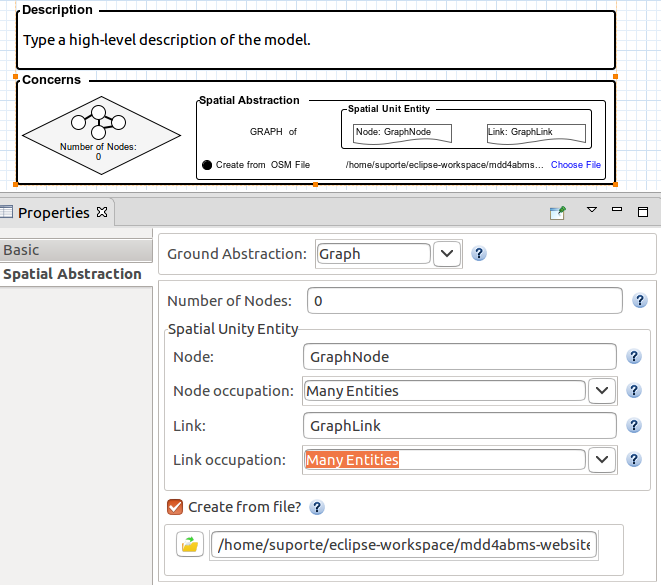Click the Node: GraphNode shape in diagram

pyautogui.click(x=403, y=132)
